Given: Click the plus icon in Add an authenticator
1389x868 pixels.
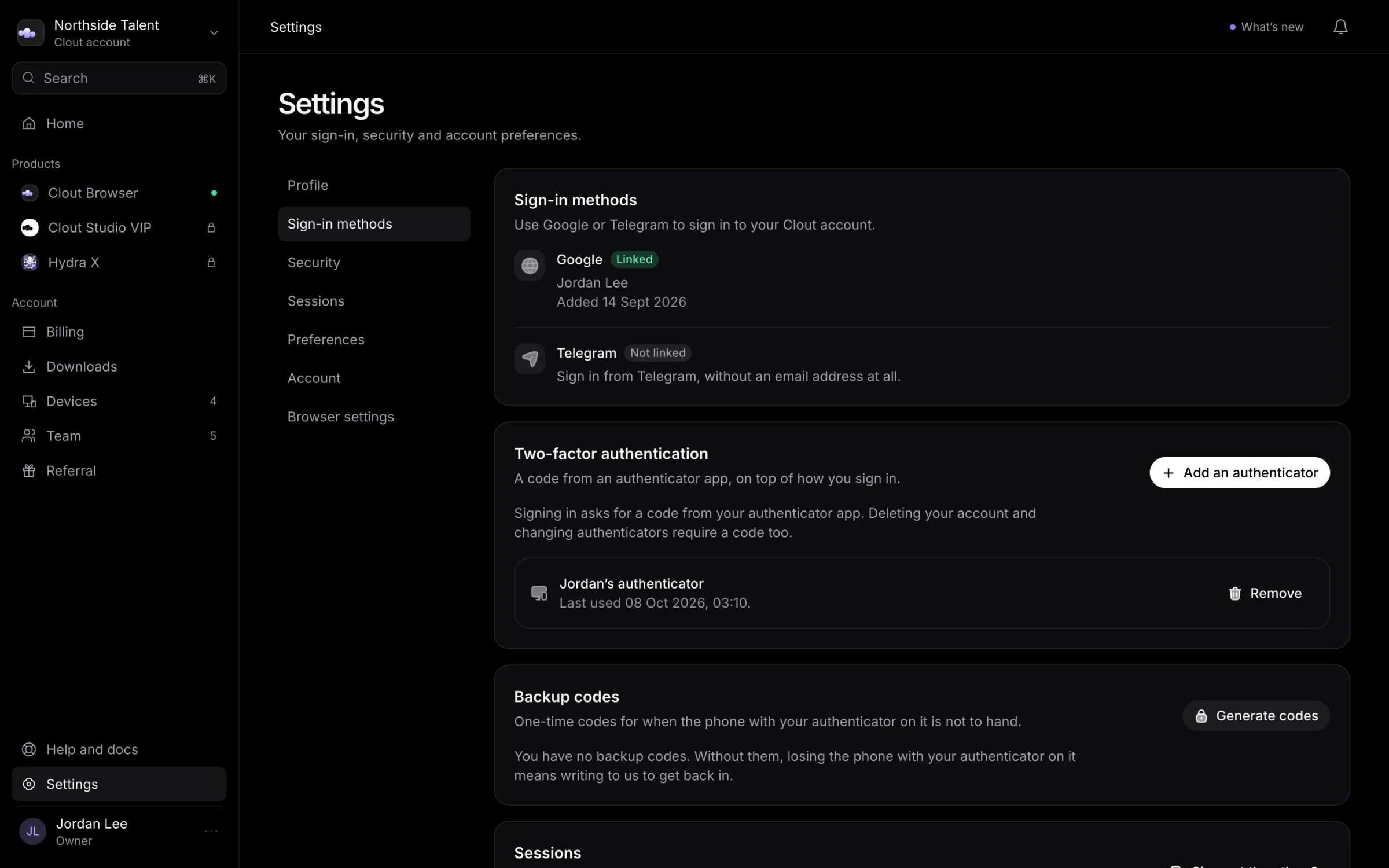Looking at the screenshot, I should tap(1168, 473).
